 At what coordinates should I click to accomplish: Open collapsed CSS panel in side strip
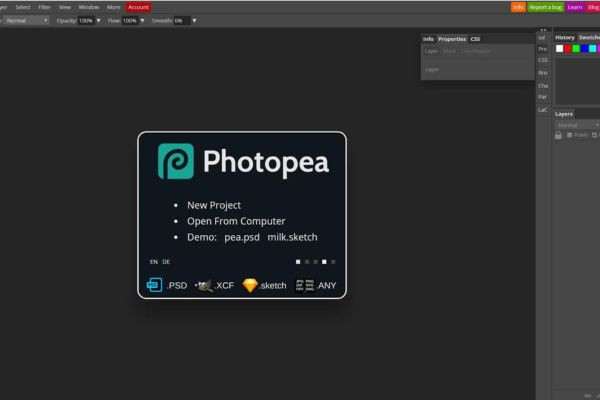pyautogui.click(x=543, y=60)
